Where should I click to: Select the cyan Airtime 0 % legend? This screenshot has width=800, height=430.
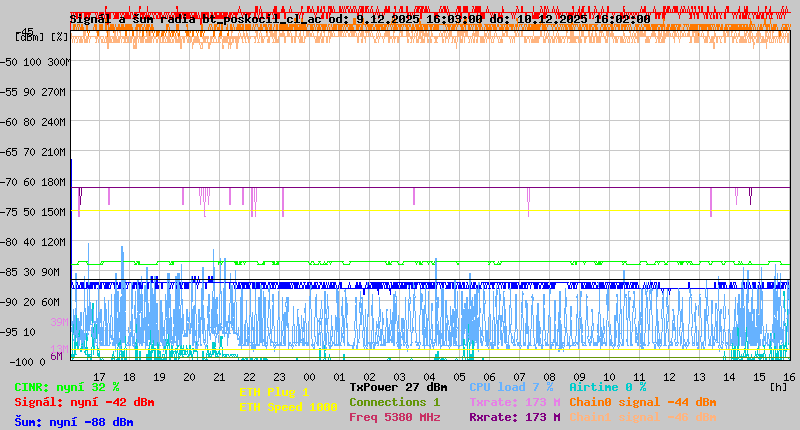pos(607,387)
